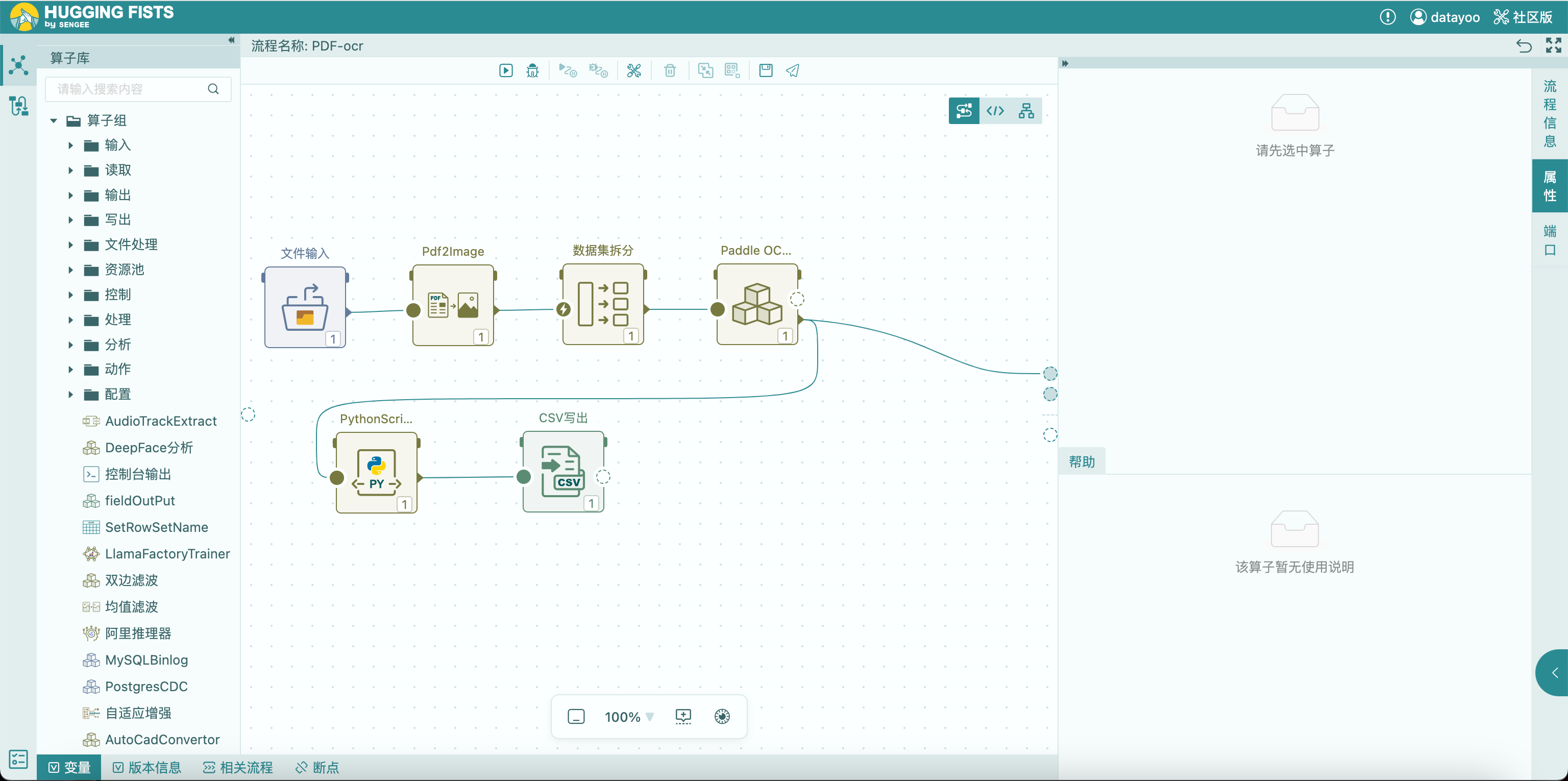Click the 相关流程 button at bottom
Viewport: 1568px width, 781px height.
coord(238,767)
